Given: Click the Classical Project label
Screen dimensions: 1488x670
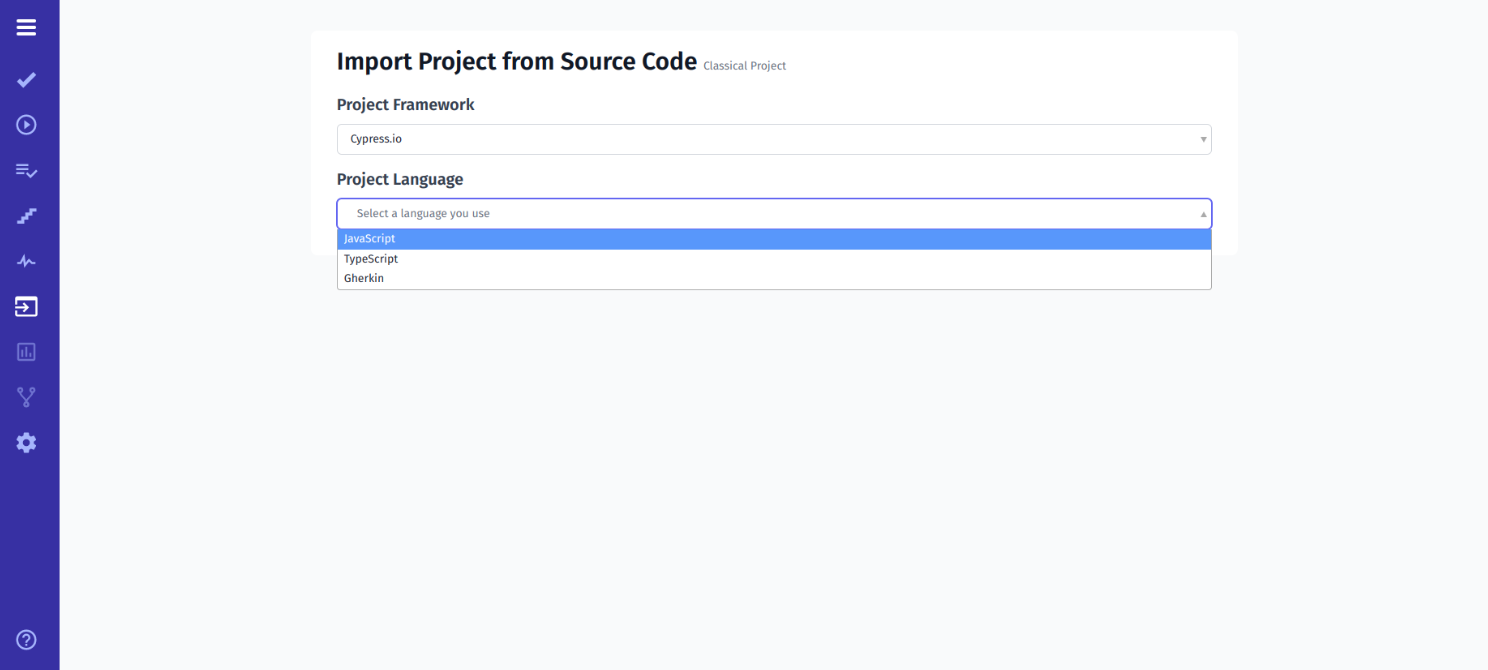Looking at the screenshot, I should pyautogui.click(x=744, y=66).
